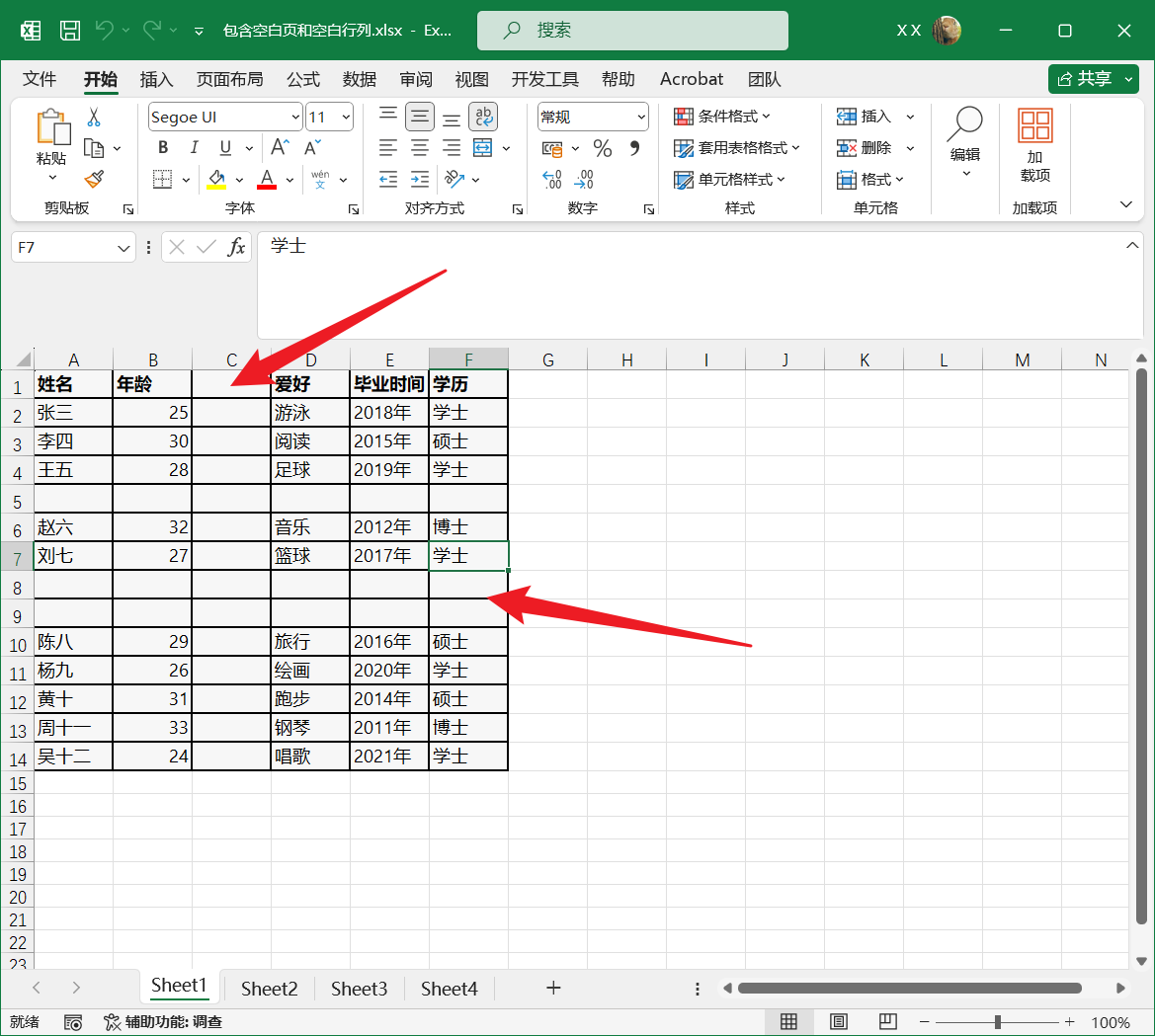Switch to the 数据 ribbon tab
Viewport: 1155px width, 1036px height.
359,79
